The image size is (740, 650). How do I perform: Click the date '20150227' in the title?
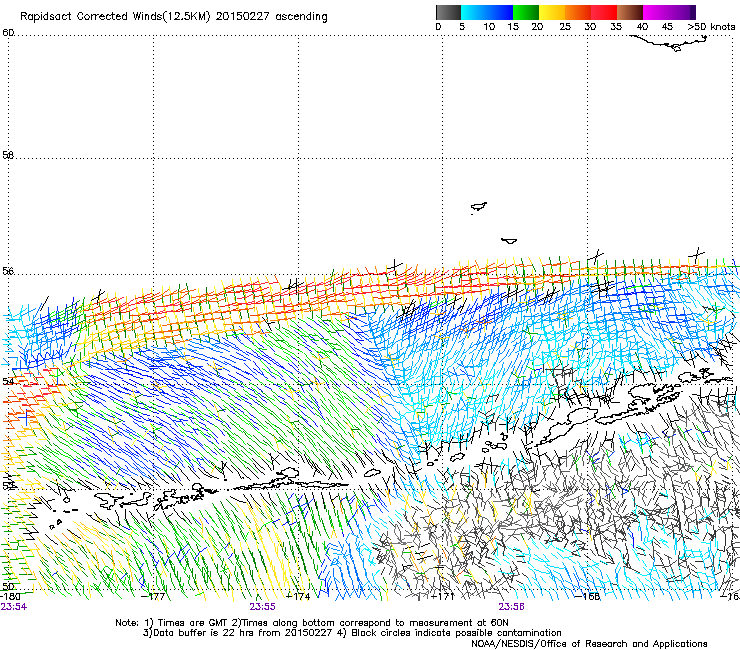pos(242,16)
